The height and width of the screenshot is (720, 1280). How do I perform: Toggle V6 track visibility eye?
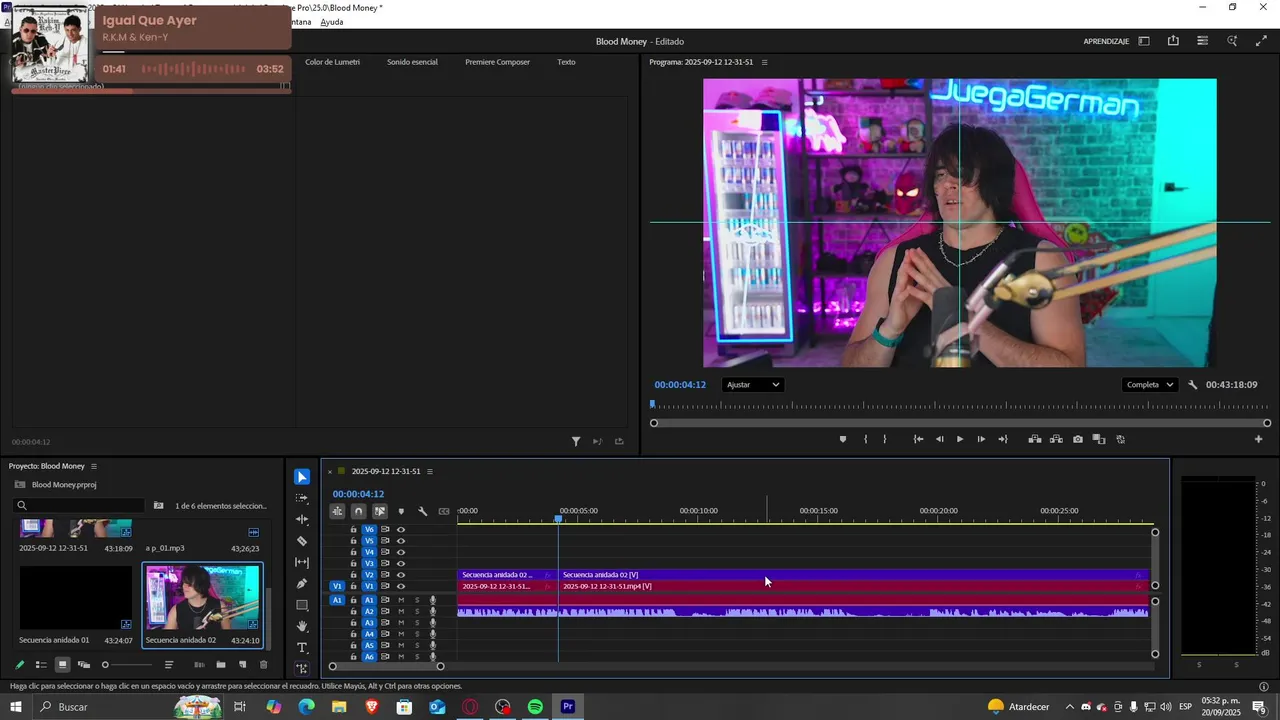click(x=401, y=530)
